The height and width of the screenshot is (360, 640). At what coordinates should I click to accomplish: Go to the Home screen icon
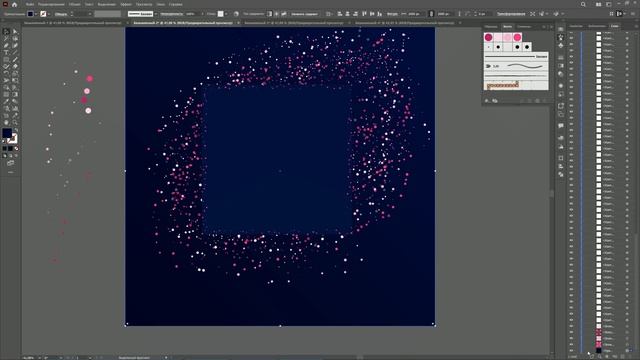(15, 4)
